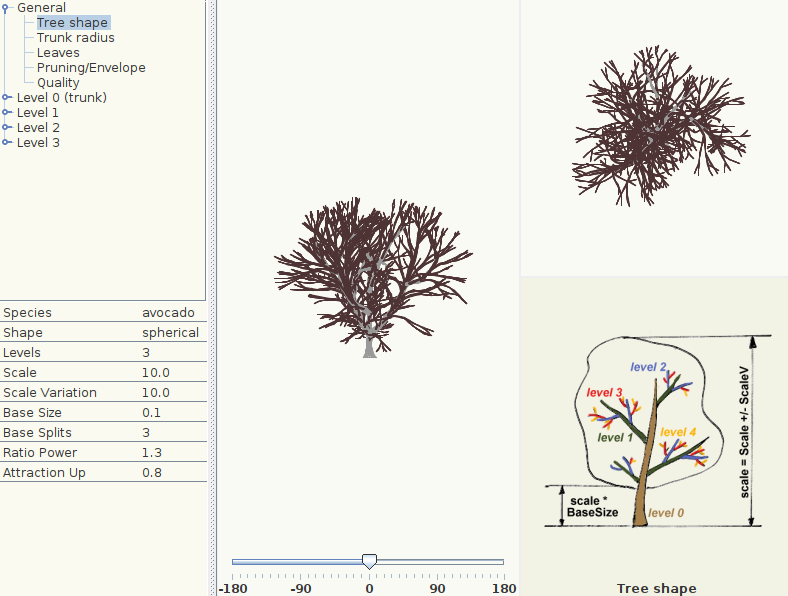The width and height of the screenshot is (788, 596).
Task: Click the Attraction Up parameter label
Action: [44, 473]
